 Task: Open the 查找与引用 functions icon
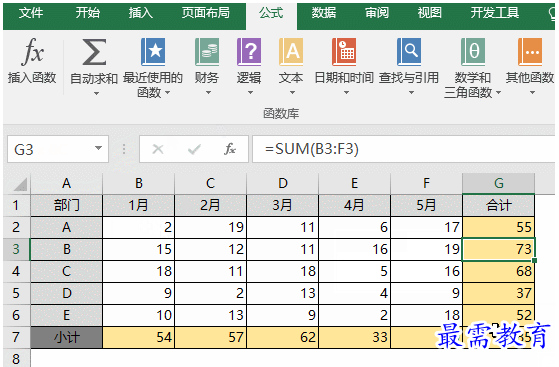pos(409,52)
